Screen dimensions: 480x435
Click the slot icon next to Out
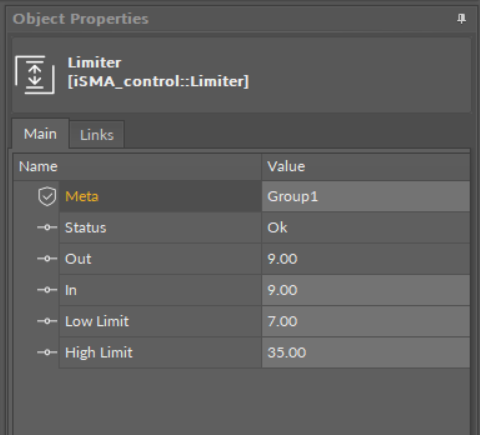coord(47,259)
